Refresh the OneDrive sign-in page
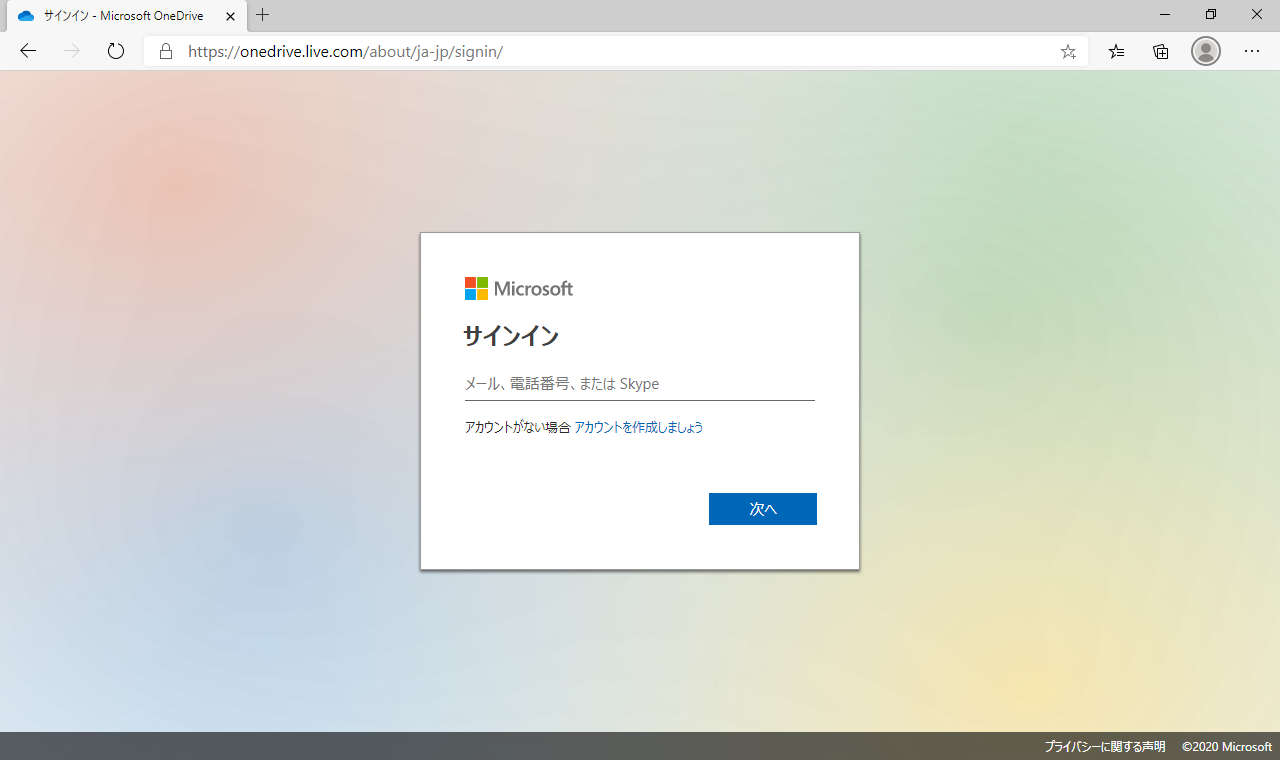Viewport: 1280px width, 760px height. (x=116, y=51)
